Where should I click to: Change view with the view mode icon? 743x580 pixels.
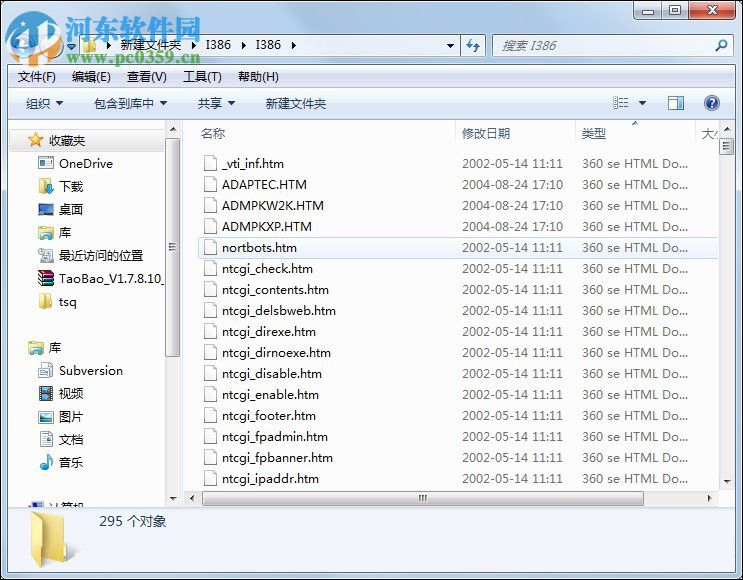tap(620, 103)
